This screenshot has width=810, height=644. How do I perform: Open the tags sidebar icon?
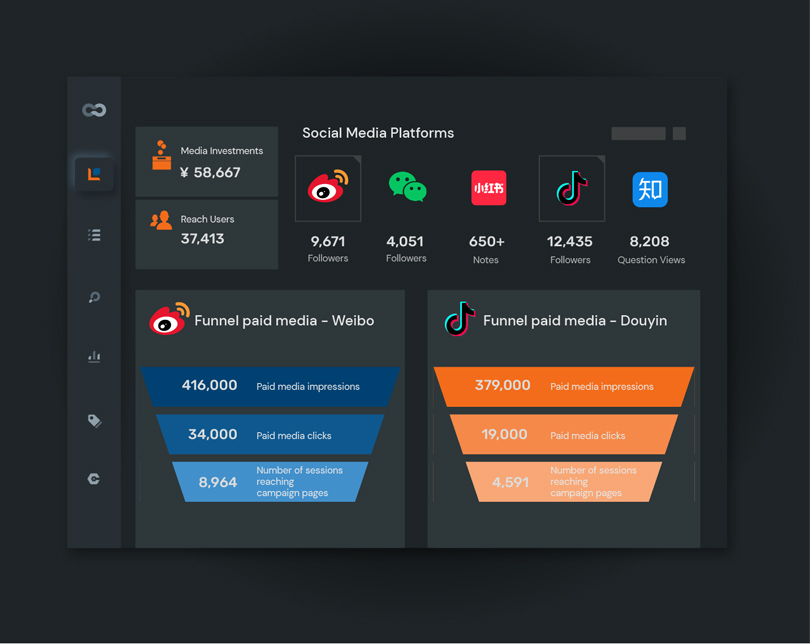tap(95, 421)
